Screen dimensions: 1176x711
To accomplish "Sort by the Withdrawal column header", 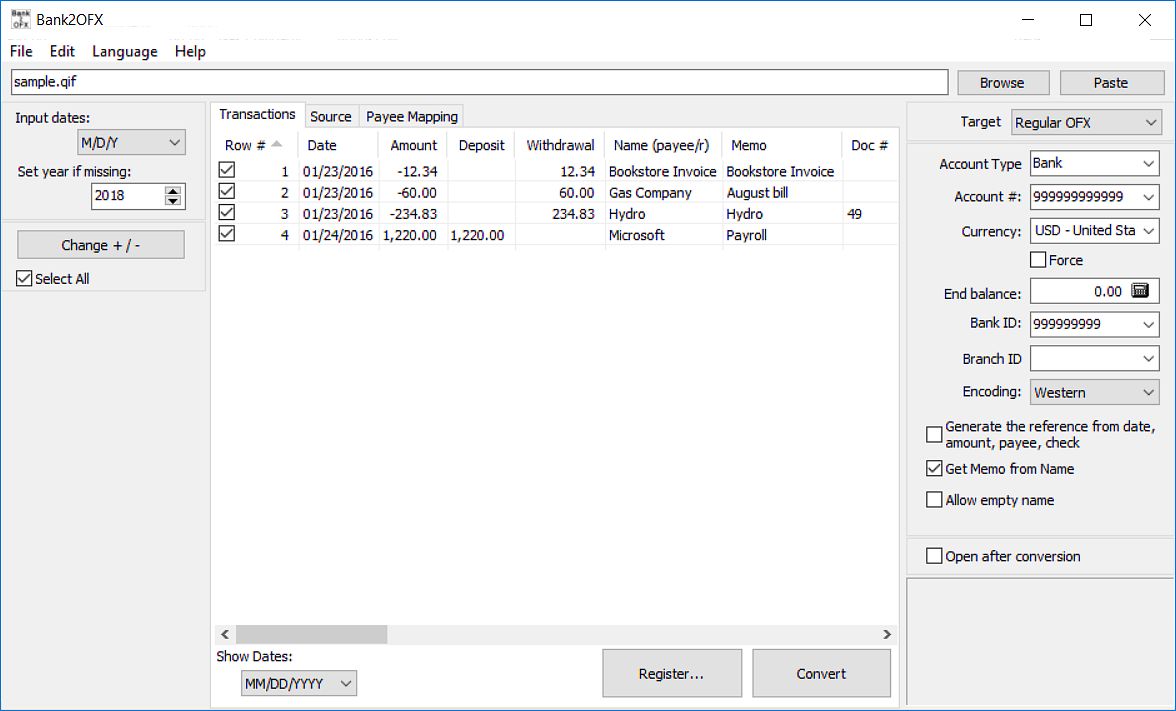I will pyautogui.click(x=560, y=146).
